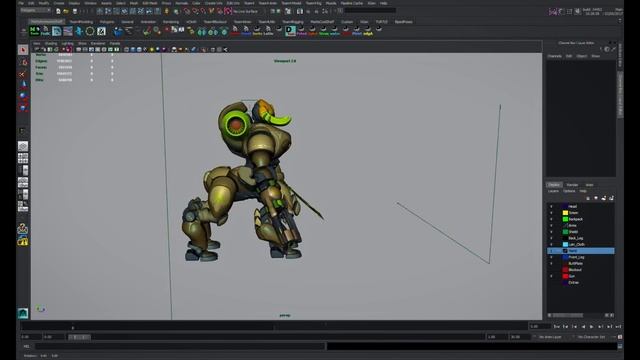Viewport: 640px width, 360px height.
Task: Toggle visibility of Arms layer
Action: click(551, 225)
